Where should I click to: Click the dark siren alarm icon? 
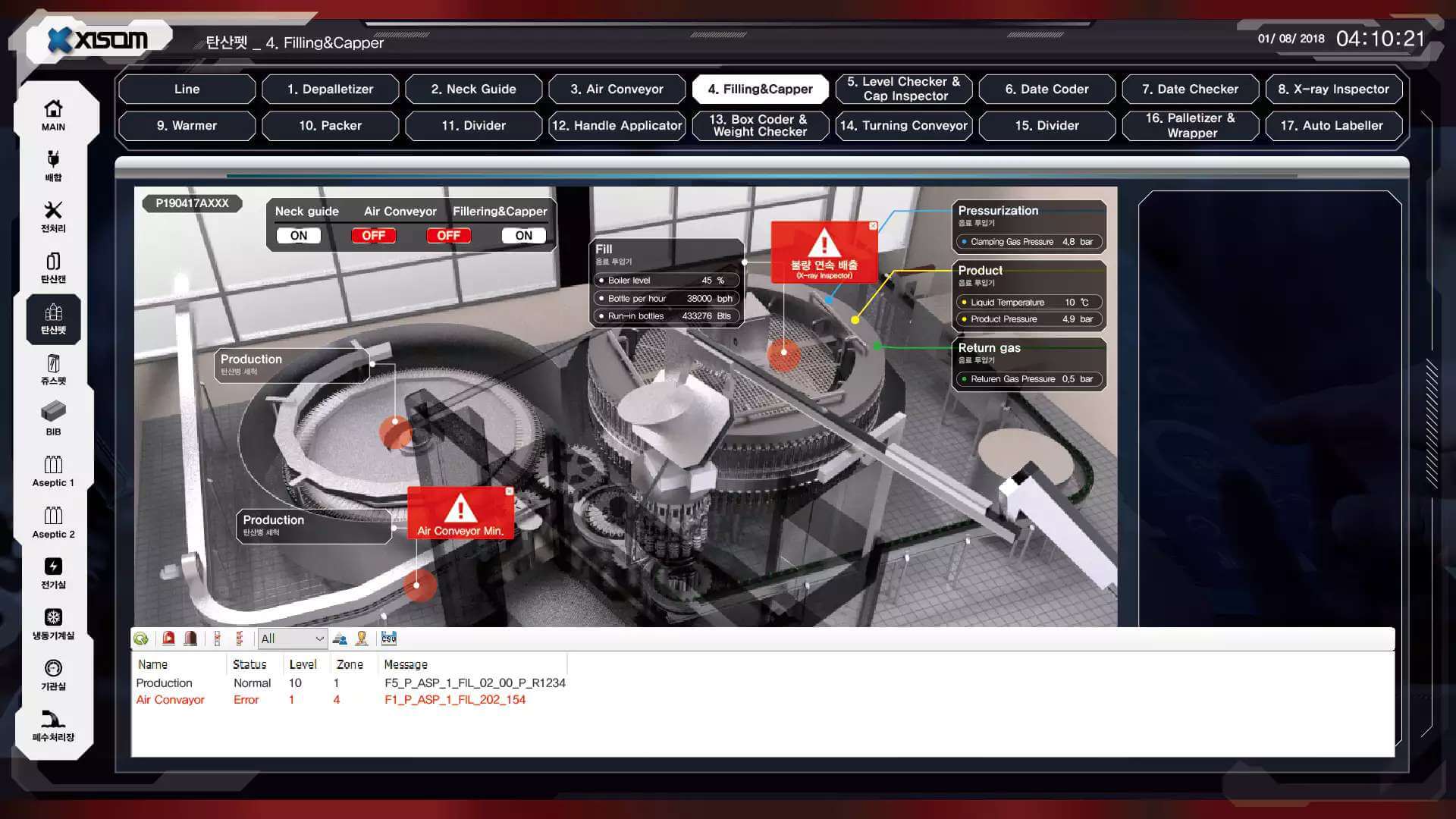pos(191,639)
